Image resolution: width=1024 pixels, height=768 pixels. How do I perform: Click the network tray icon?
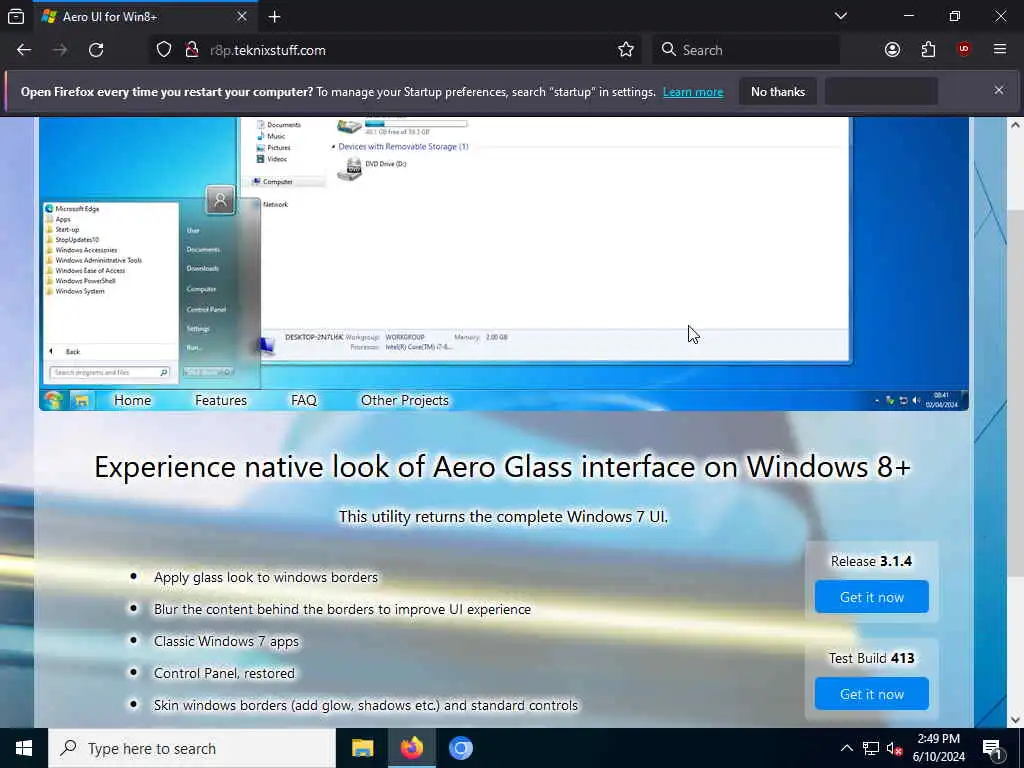point(871,748)
